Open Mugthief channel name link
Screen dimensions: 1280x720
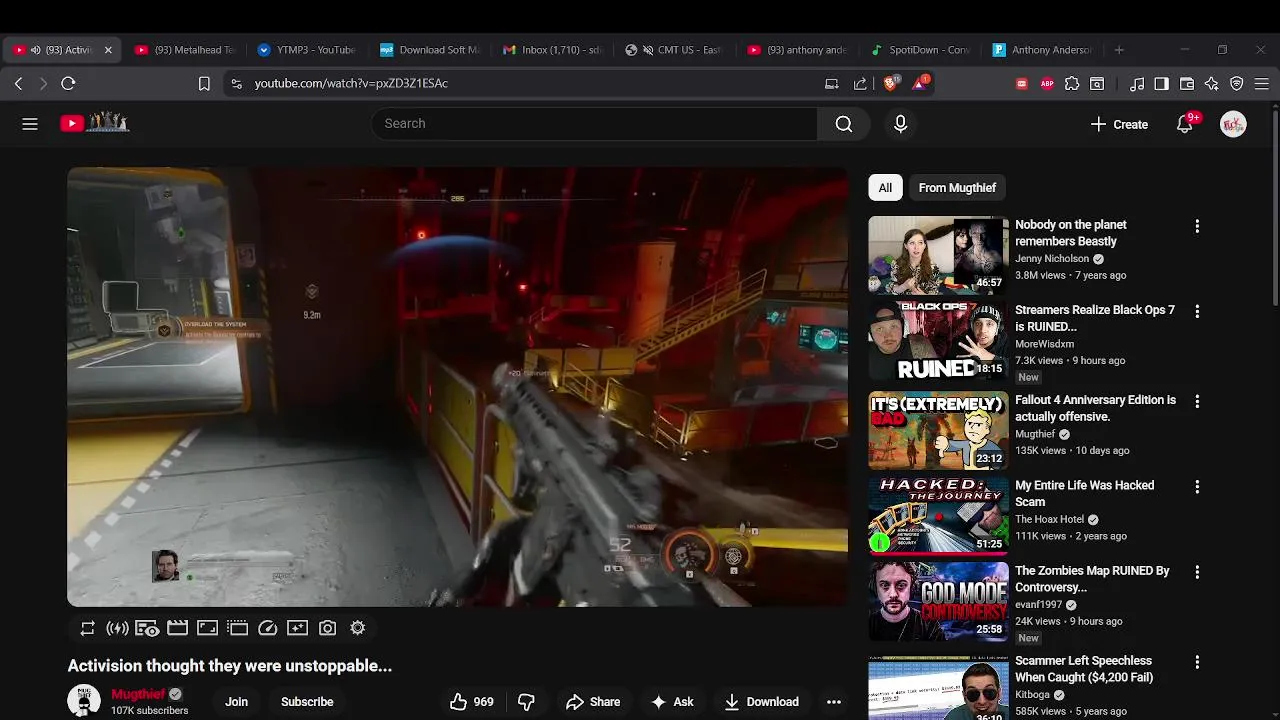pyautogui.click(x=138, y=694)
